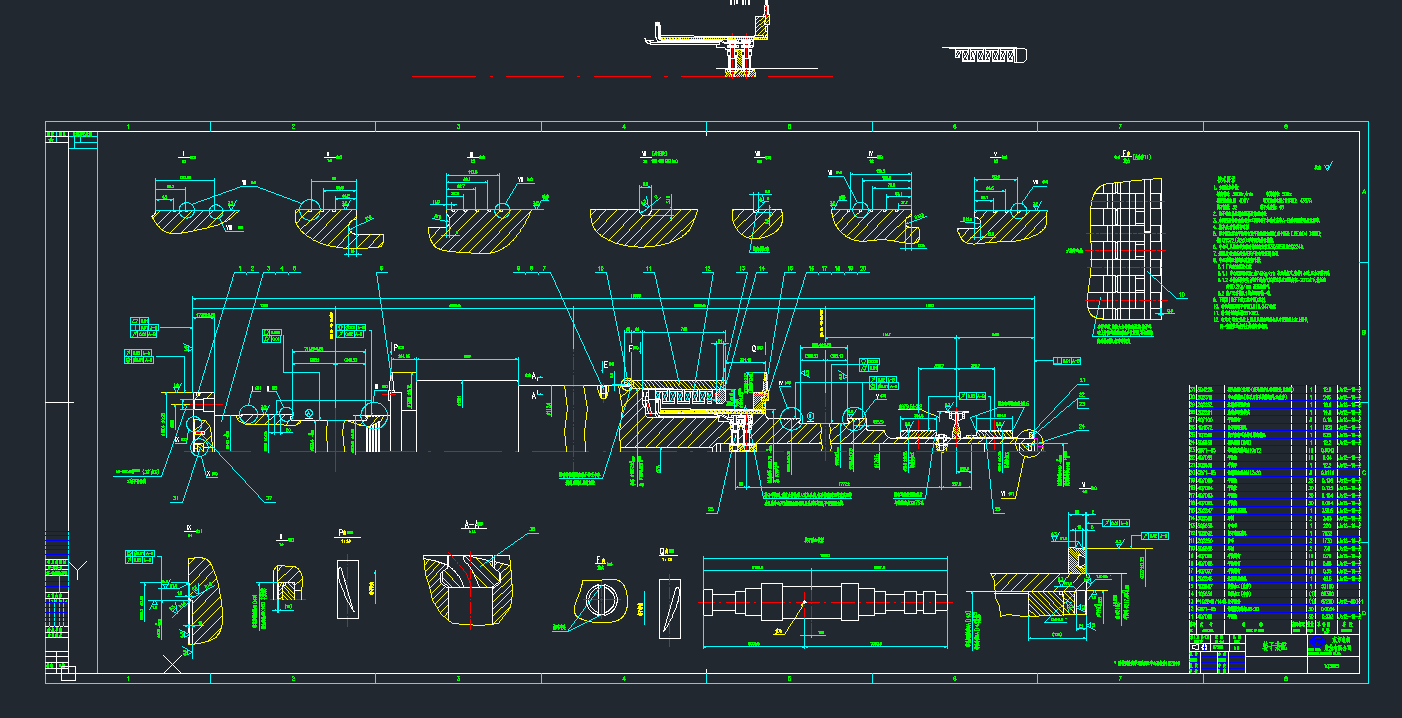Click the UCS axis icon at lower left
This screenshot has width=1402, height=718.
point(78,571)
